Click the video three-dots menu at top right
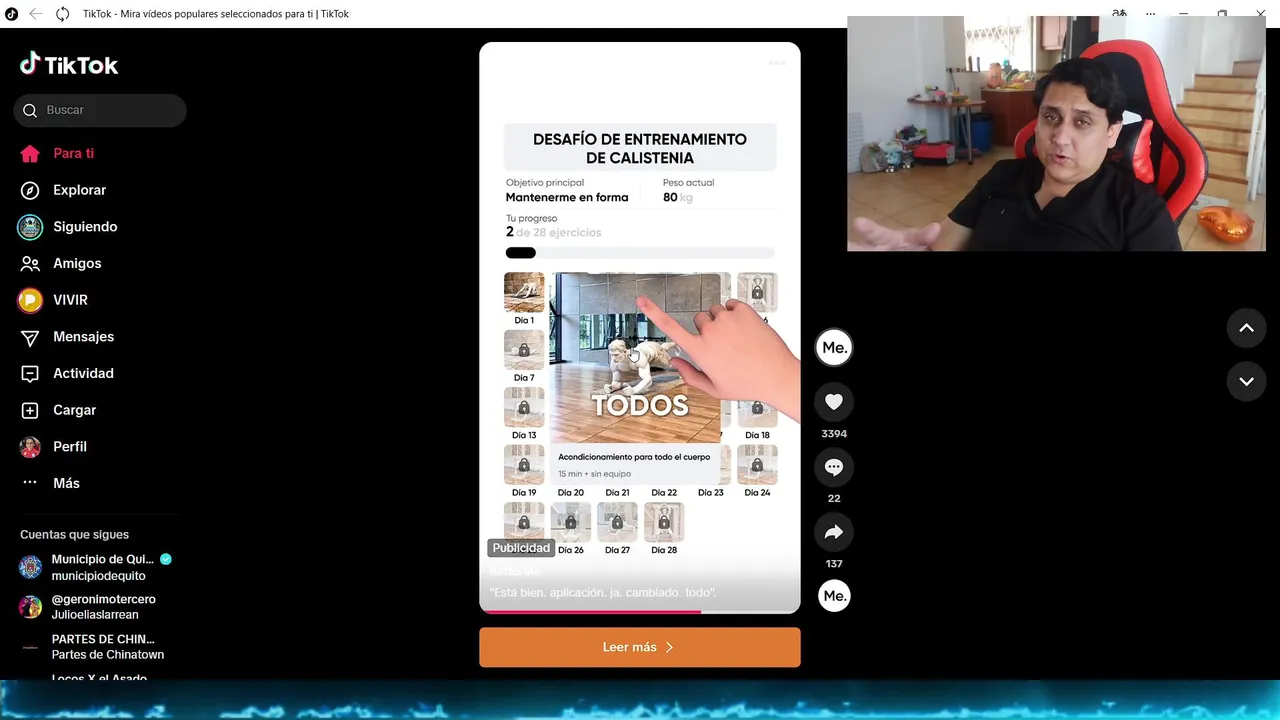The height and width of the screenshot is (720, 1280). tap(777, 63)
